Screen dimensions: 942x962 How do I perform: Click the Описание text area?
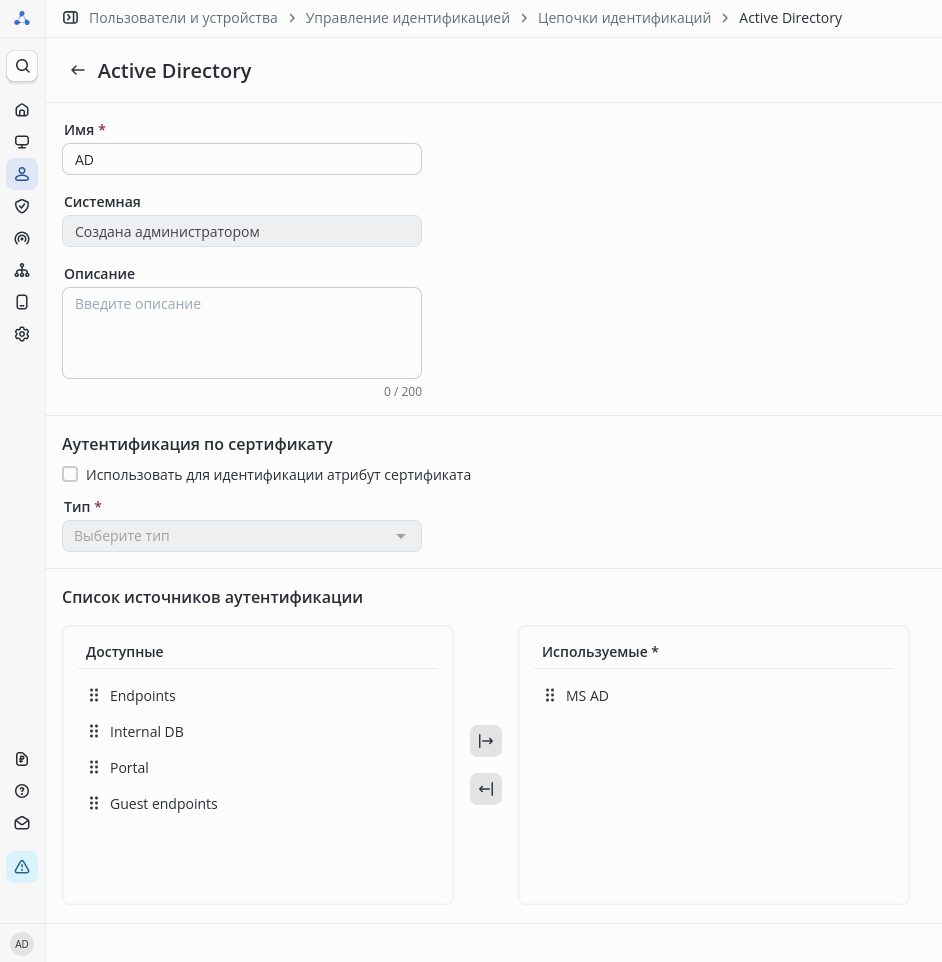click(242, 333)
